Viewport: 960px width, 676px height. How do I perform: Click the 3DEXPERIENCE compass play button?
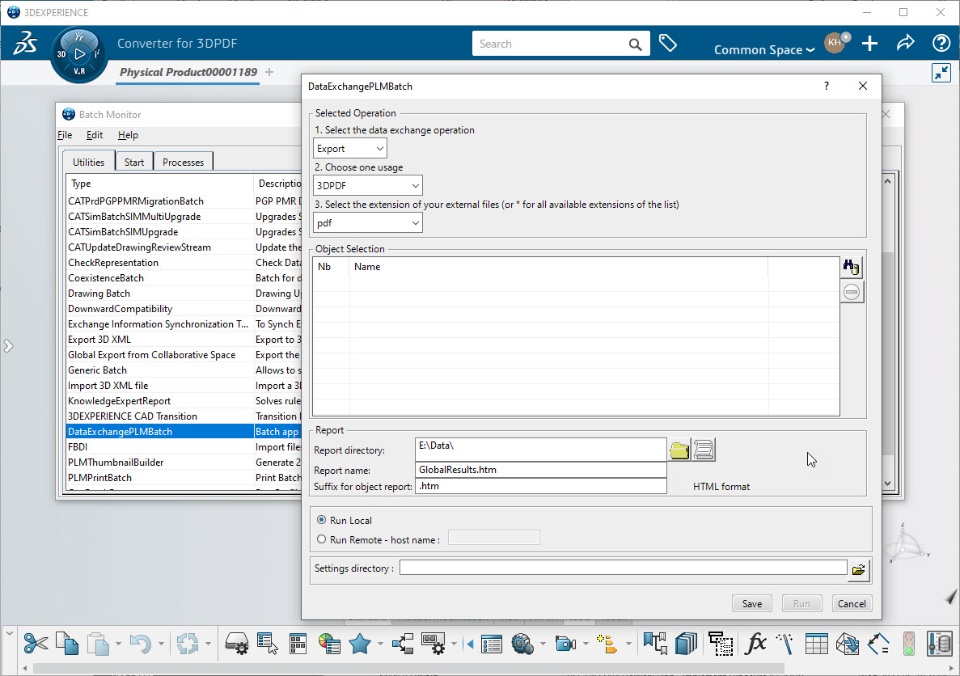tap(80, 54)
